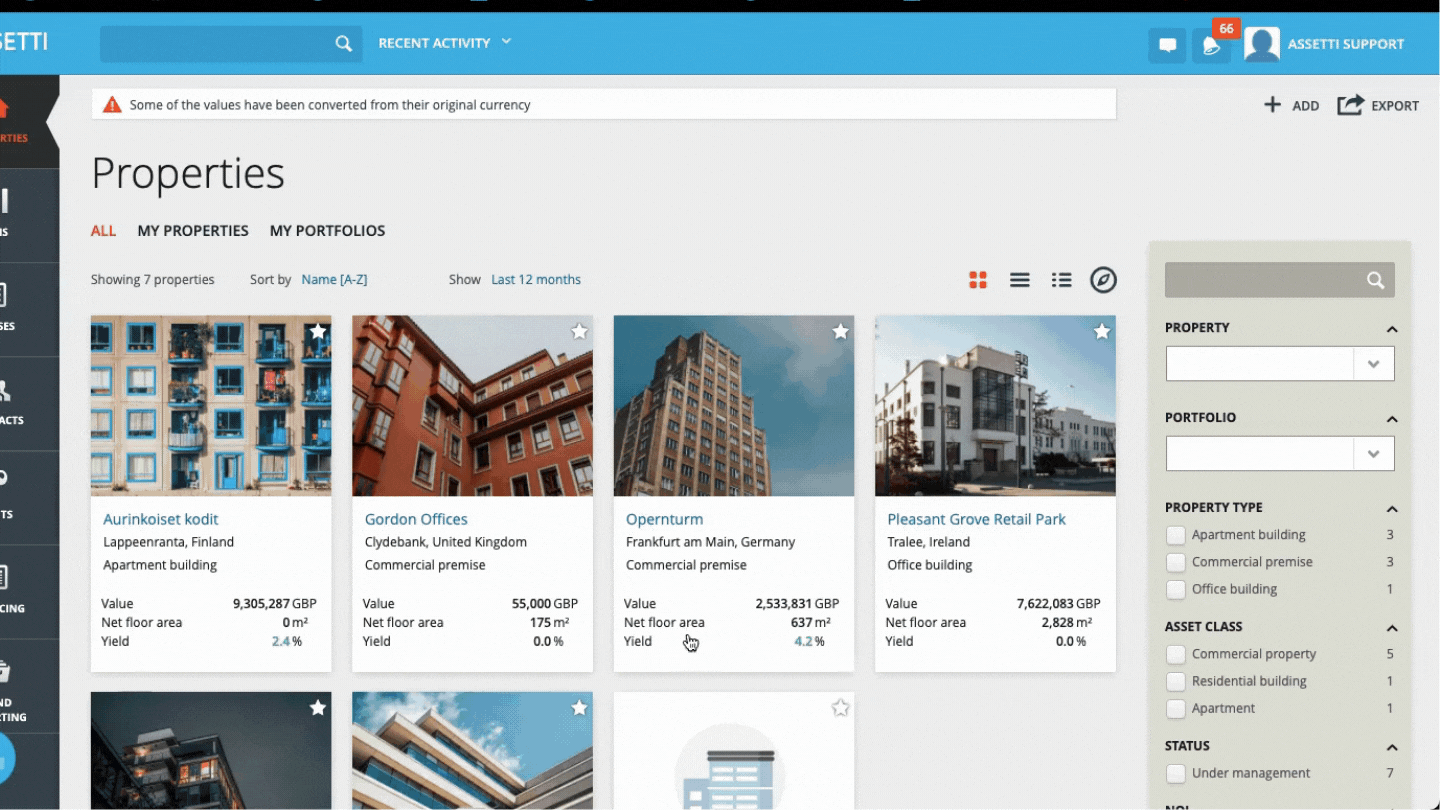1440x810 pixels.
Task: Click the ADD button label
Action: [x=1305, y=106]
